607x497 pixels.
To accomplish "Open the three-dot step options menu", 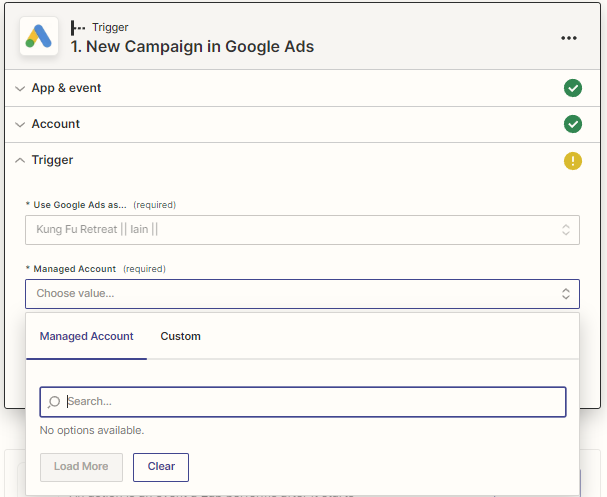I will 569,38.
